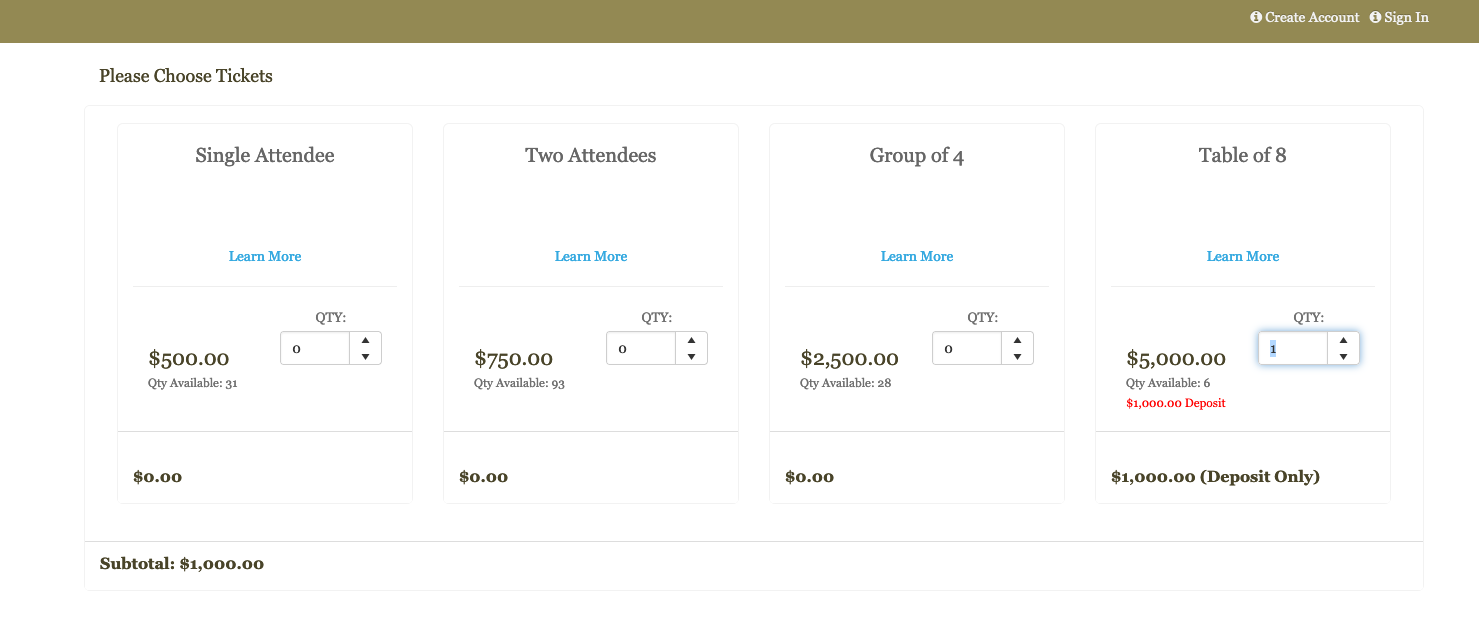
Task: Decrease Single Attendee quantity with down arrow
Action: click(365, 356)
